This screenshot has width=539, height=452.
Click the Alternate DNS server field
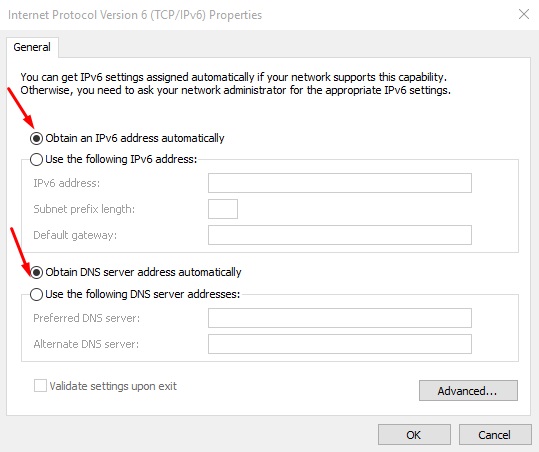pos(340,344)
